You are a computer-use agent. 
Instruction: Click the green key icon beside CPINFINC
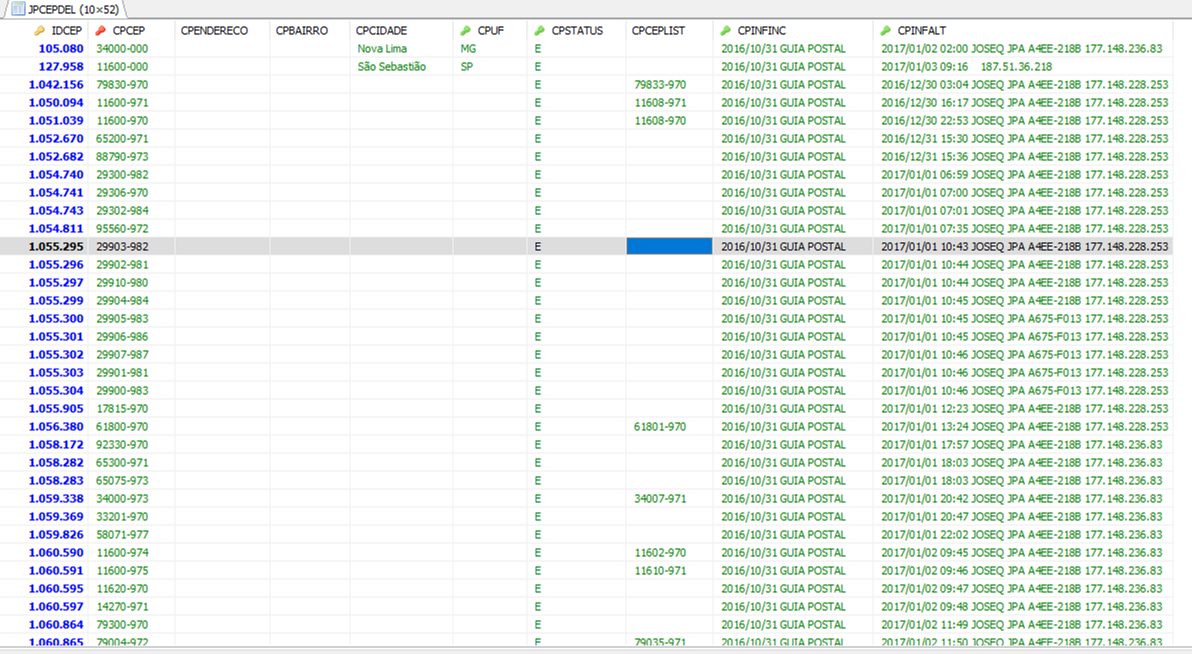(x=726, y=30)
